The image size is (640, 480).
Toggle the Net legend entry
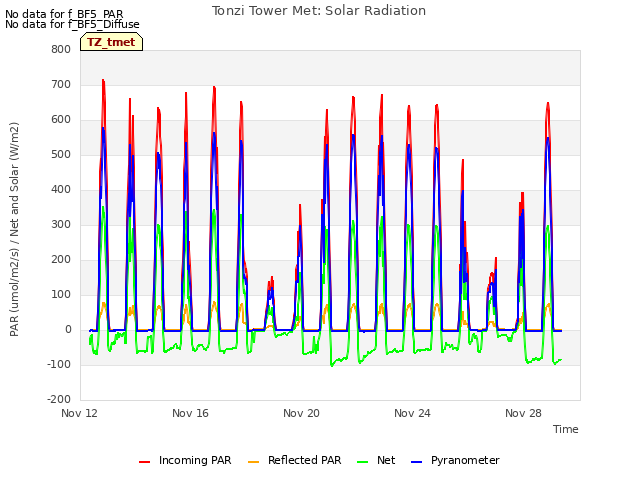pyautogui.click(x=376, y=460)
